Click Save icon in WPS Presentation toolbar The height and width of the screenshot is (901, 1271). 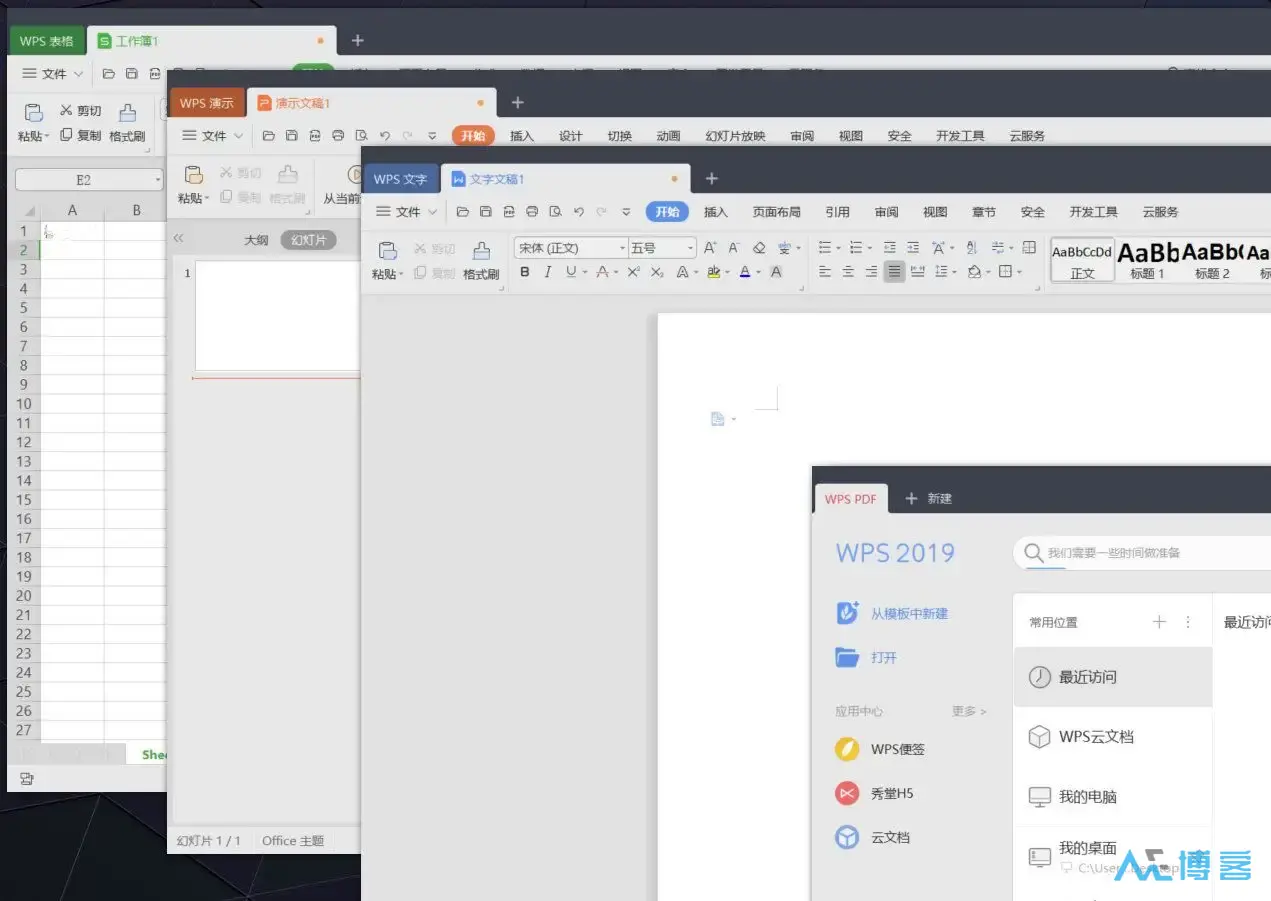(x=292, y=136)
